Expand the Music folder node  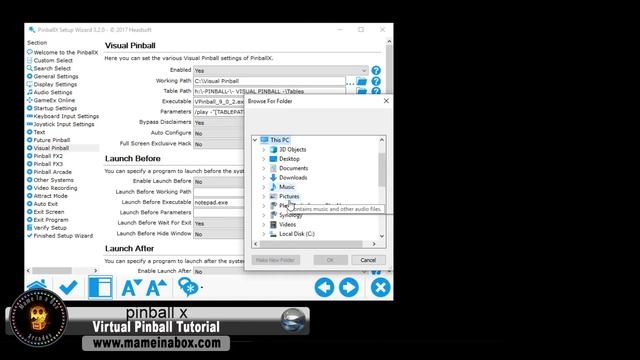[x=264, y=187]
